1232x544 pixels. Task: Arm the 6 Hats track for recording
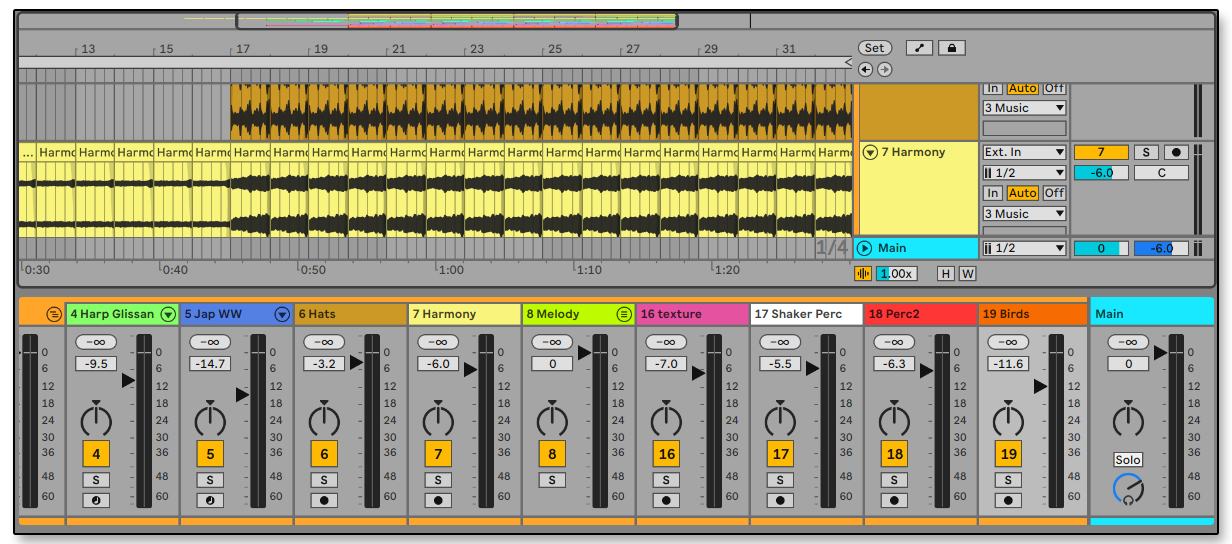[324, 500]
